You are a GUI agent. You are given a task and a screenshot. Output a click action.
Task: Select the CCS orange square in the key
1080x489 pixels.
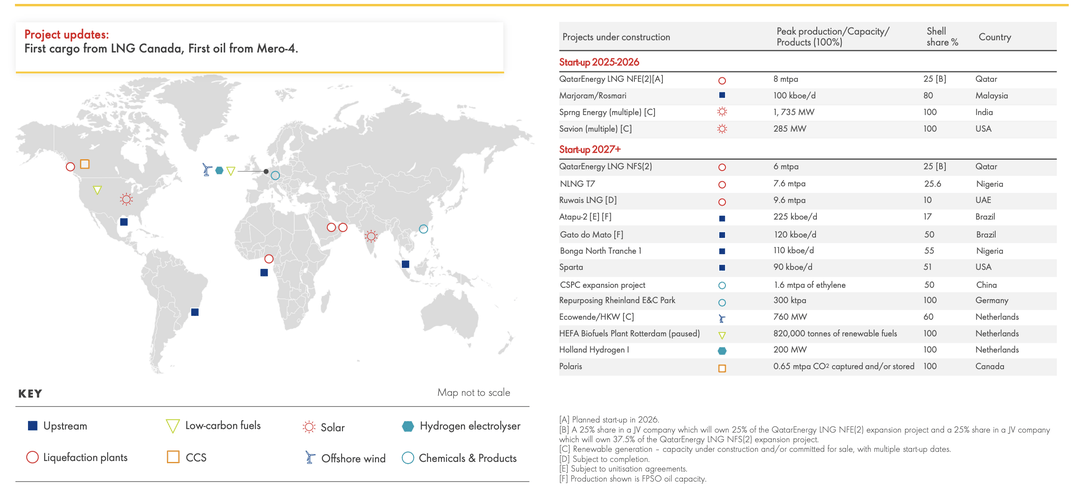pyautogui.click(x=173, y=457)
